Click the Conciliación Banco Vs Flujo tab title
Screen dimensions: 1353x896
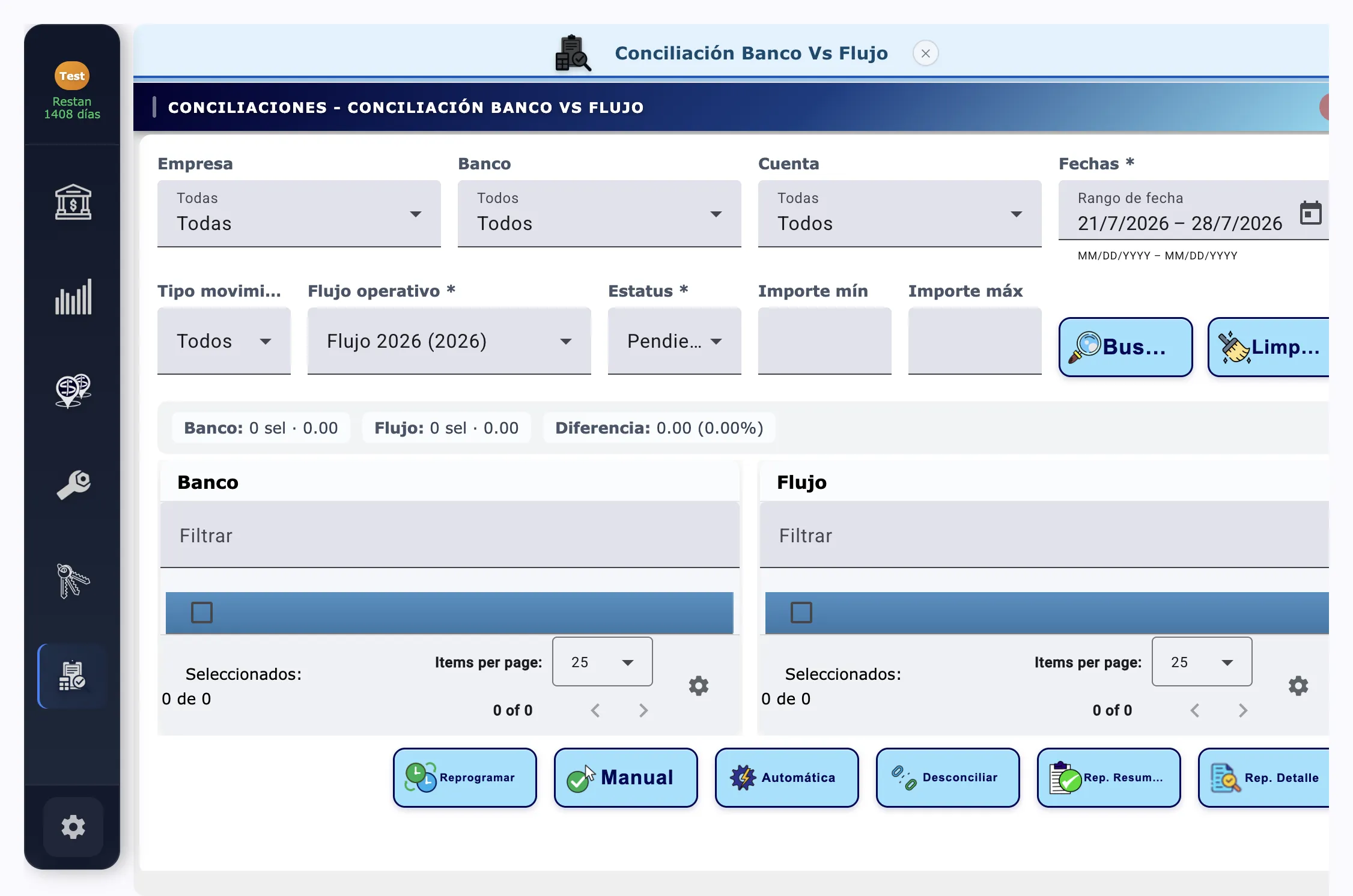pos(751,53)
